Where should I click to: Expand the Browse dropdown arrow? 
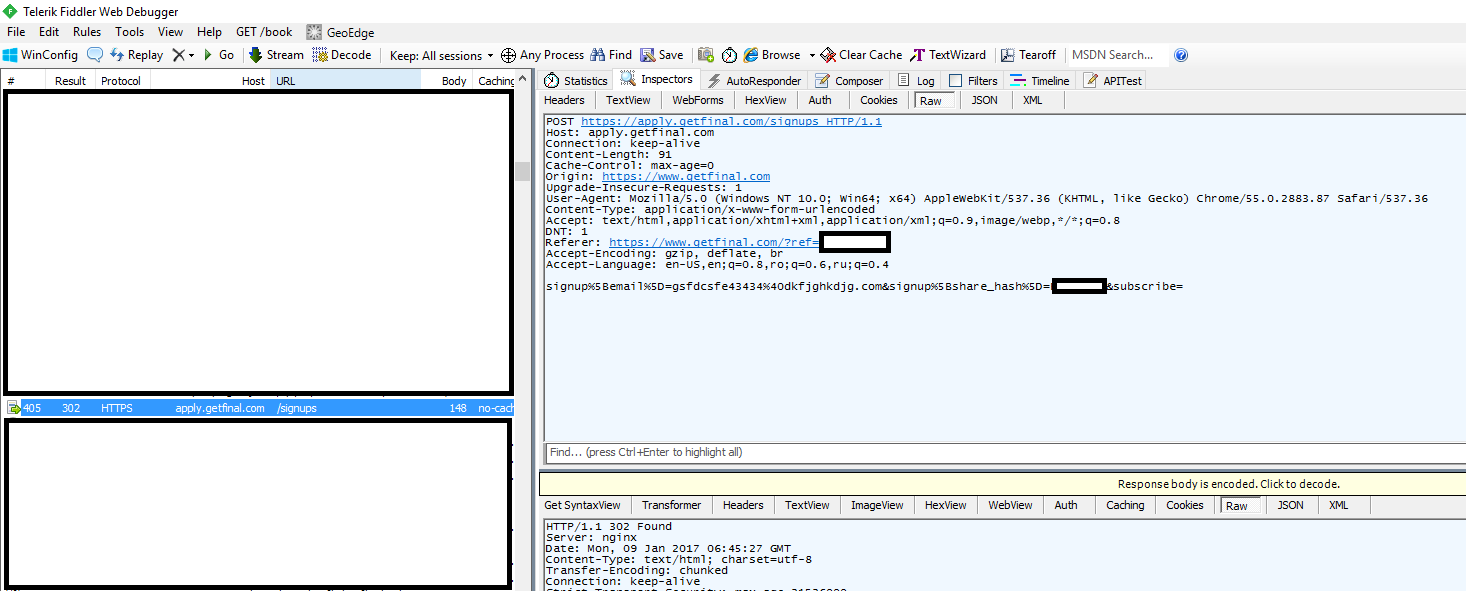click(812, 56)
